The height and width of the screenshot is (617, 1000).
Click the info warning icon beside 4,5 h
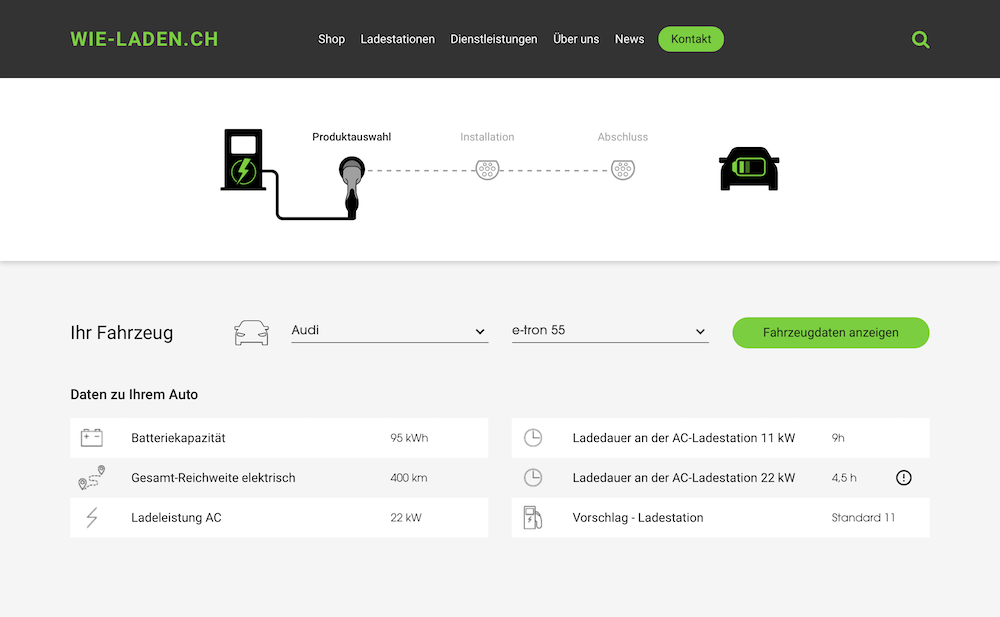tap(904, 477)
